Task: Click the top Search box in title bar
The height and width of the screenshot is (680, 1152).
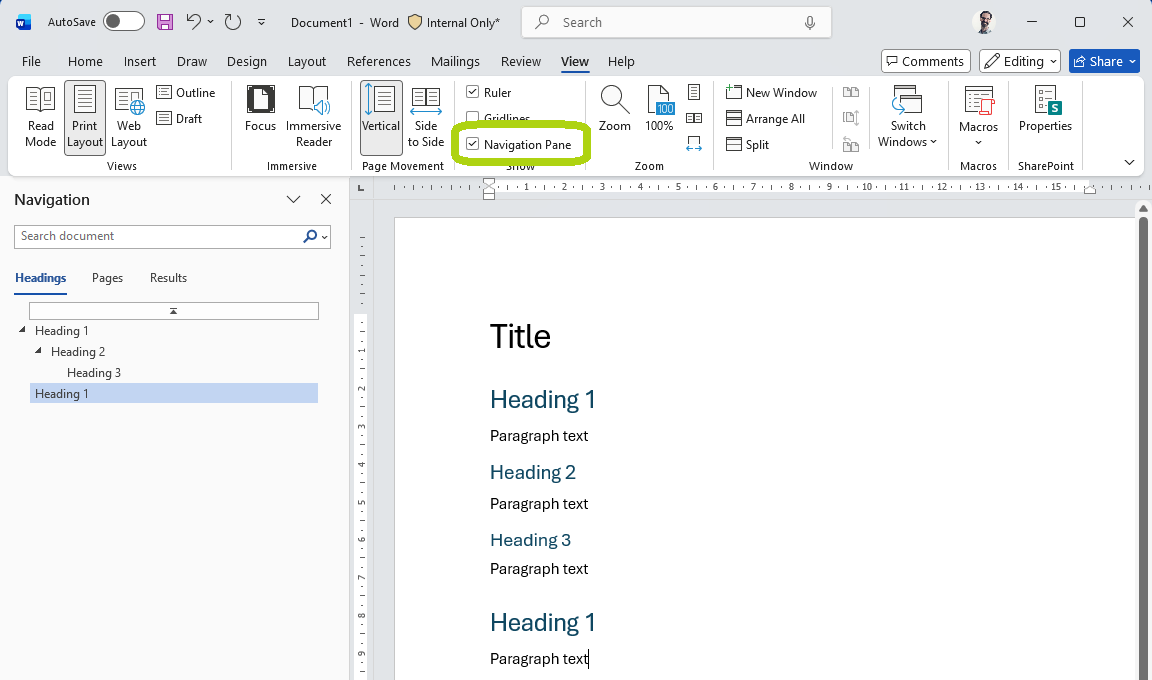Action: pyautogui.click(x=676, y=22)
